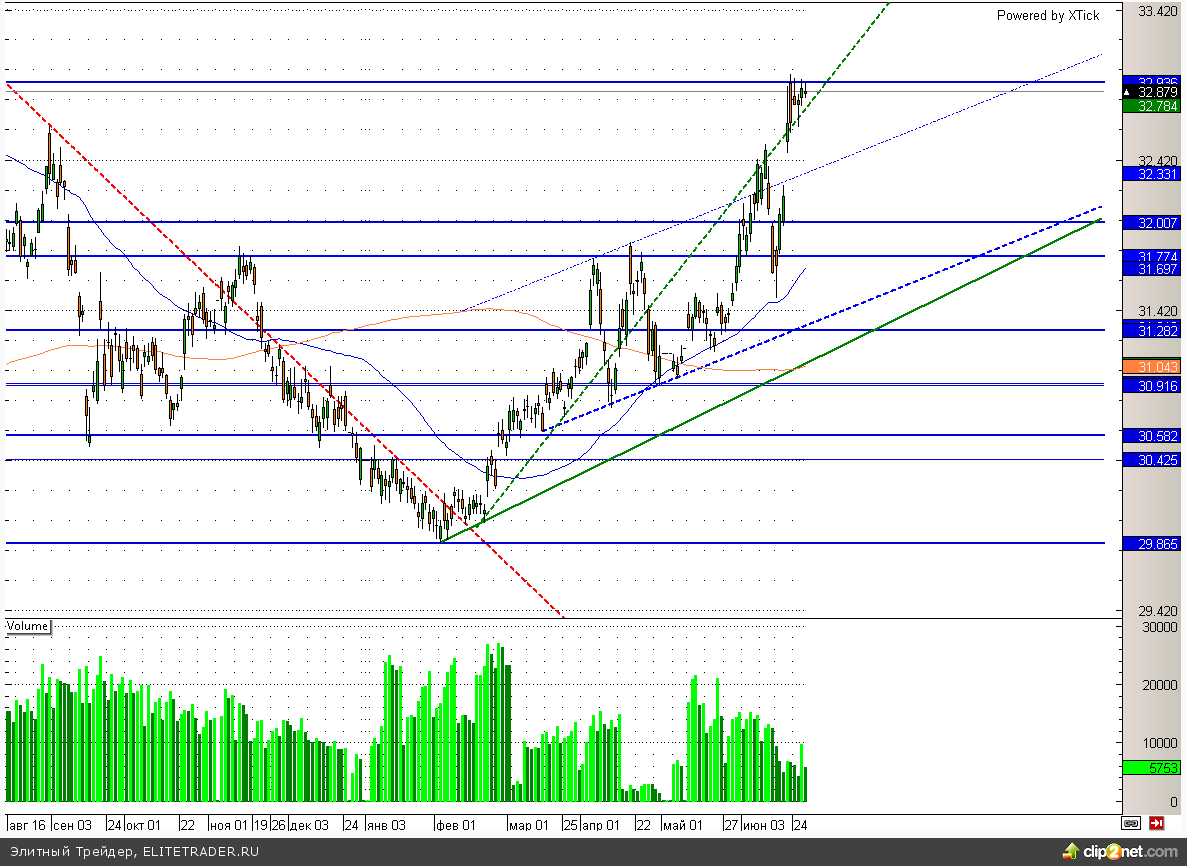The height and width of the screenshot is (866, 1187).
Task: Click the triangle marker beside 32.879
Action: point(1127,92)
